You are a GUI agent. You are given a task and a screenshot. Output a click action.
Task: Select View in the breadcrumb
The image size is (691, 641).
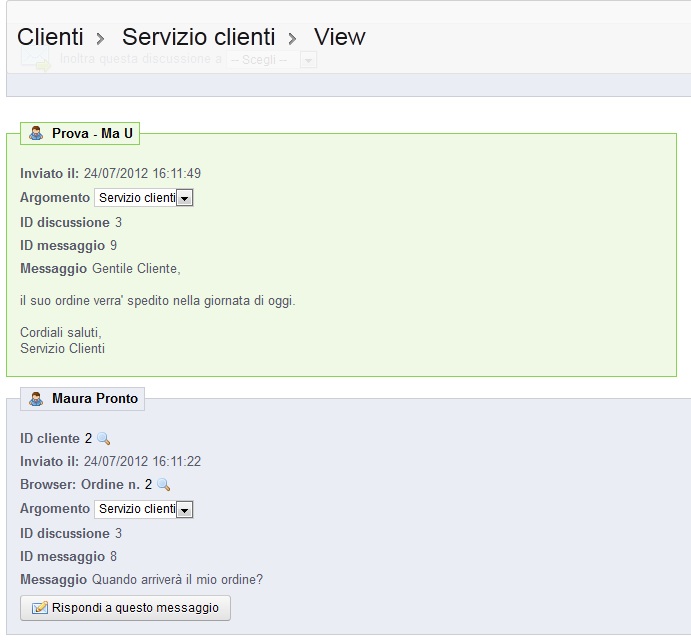[340, 37]
